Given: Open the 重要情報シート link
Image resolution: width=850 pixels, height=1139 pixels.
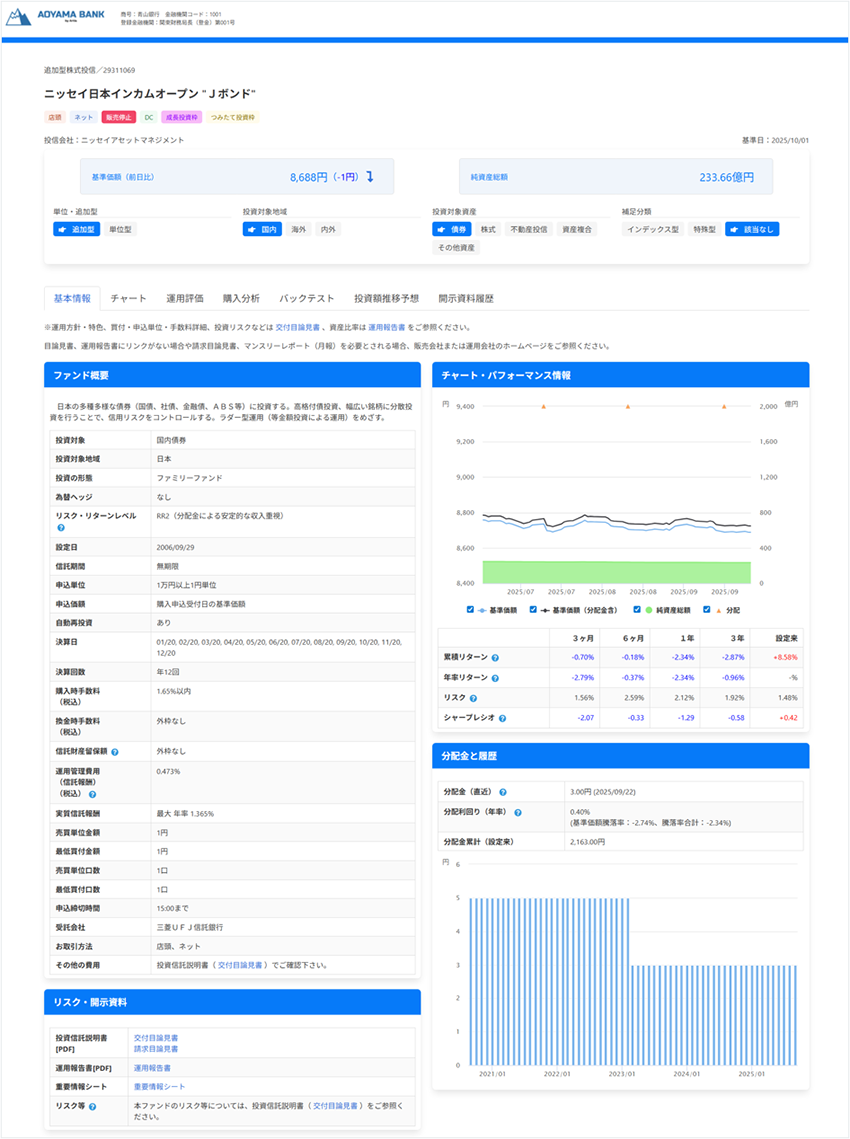Looking at the screenshot, I should (x=159, y=1086).
